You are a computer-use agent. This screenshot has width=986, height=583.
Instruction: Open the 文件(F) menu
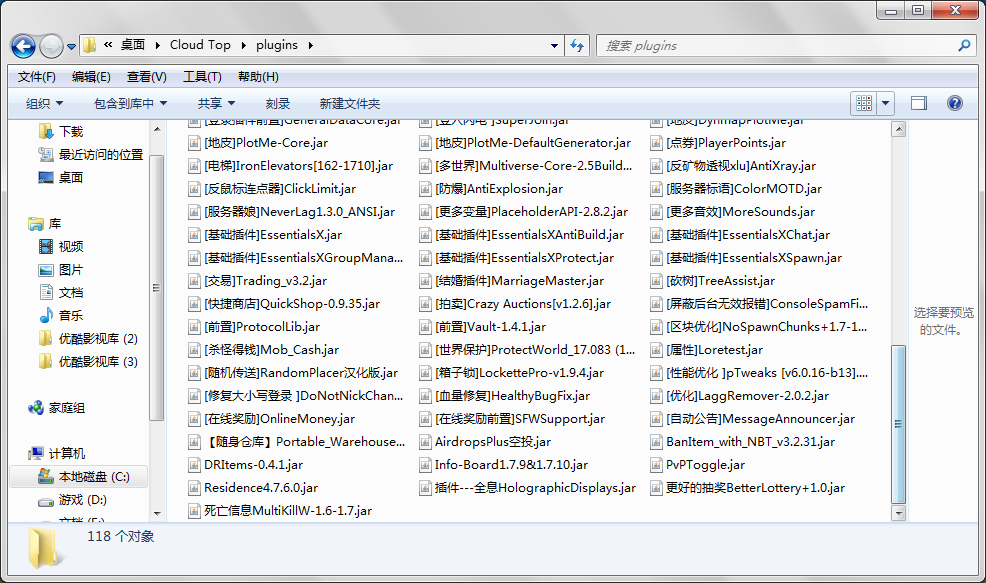36,77
